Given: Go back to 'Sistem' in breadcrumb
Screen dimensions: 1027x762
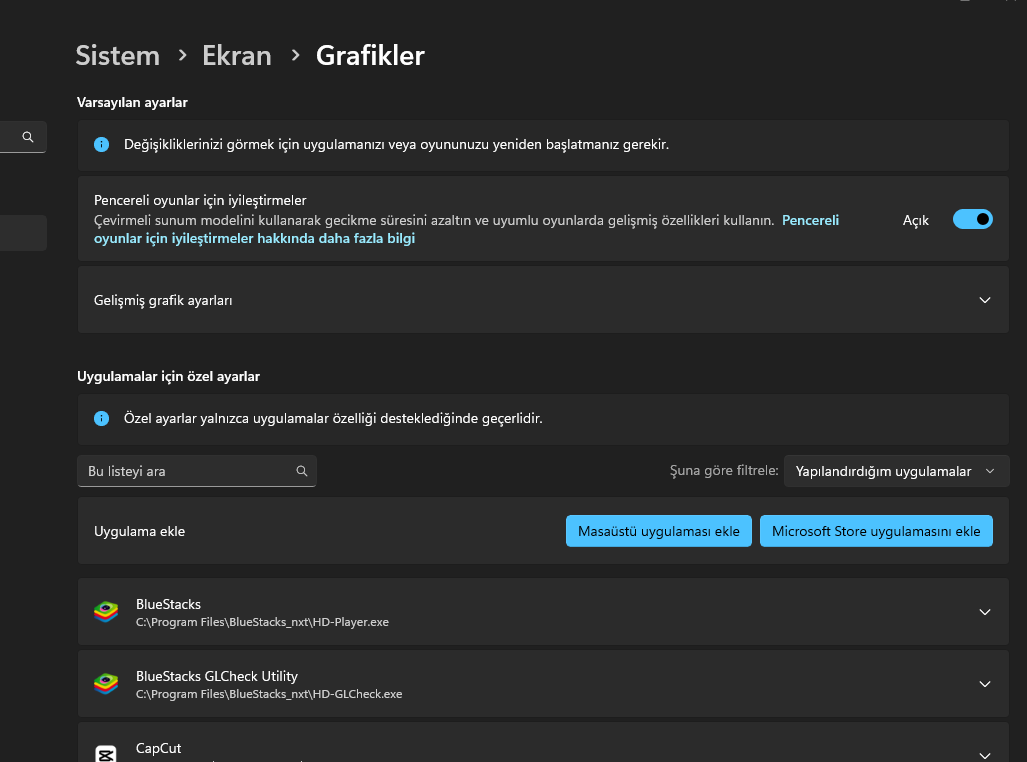Looking at the screenshot, I should click(x=117, y=56).
